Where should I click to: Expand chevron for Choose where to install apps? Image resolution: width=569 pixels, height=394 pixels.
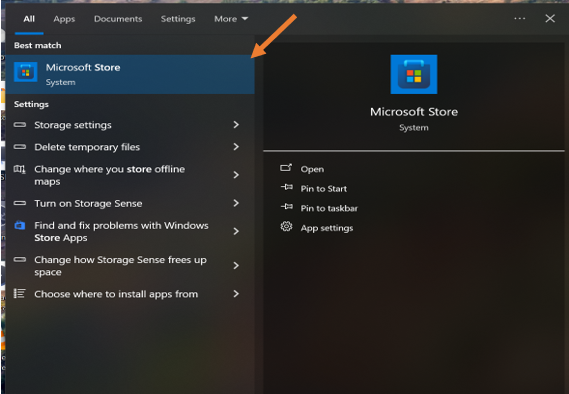coord(236,294)
